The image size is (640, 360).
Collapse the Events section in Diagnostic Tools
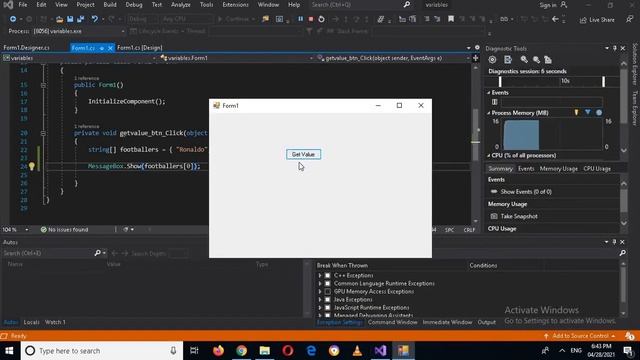[x=489, y=93]
